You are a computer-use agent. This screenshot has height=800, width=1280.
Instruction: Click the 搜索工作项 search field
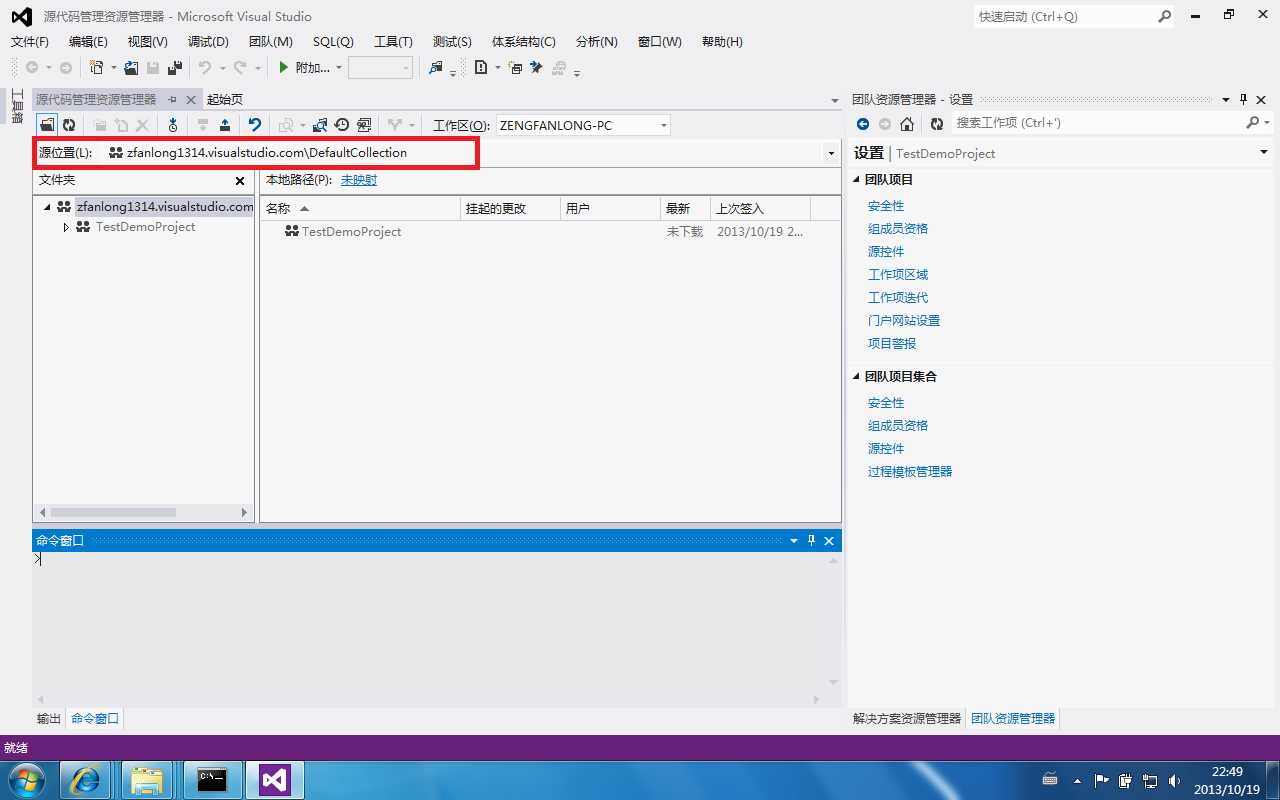1097,123
